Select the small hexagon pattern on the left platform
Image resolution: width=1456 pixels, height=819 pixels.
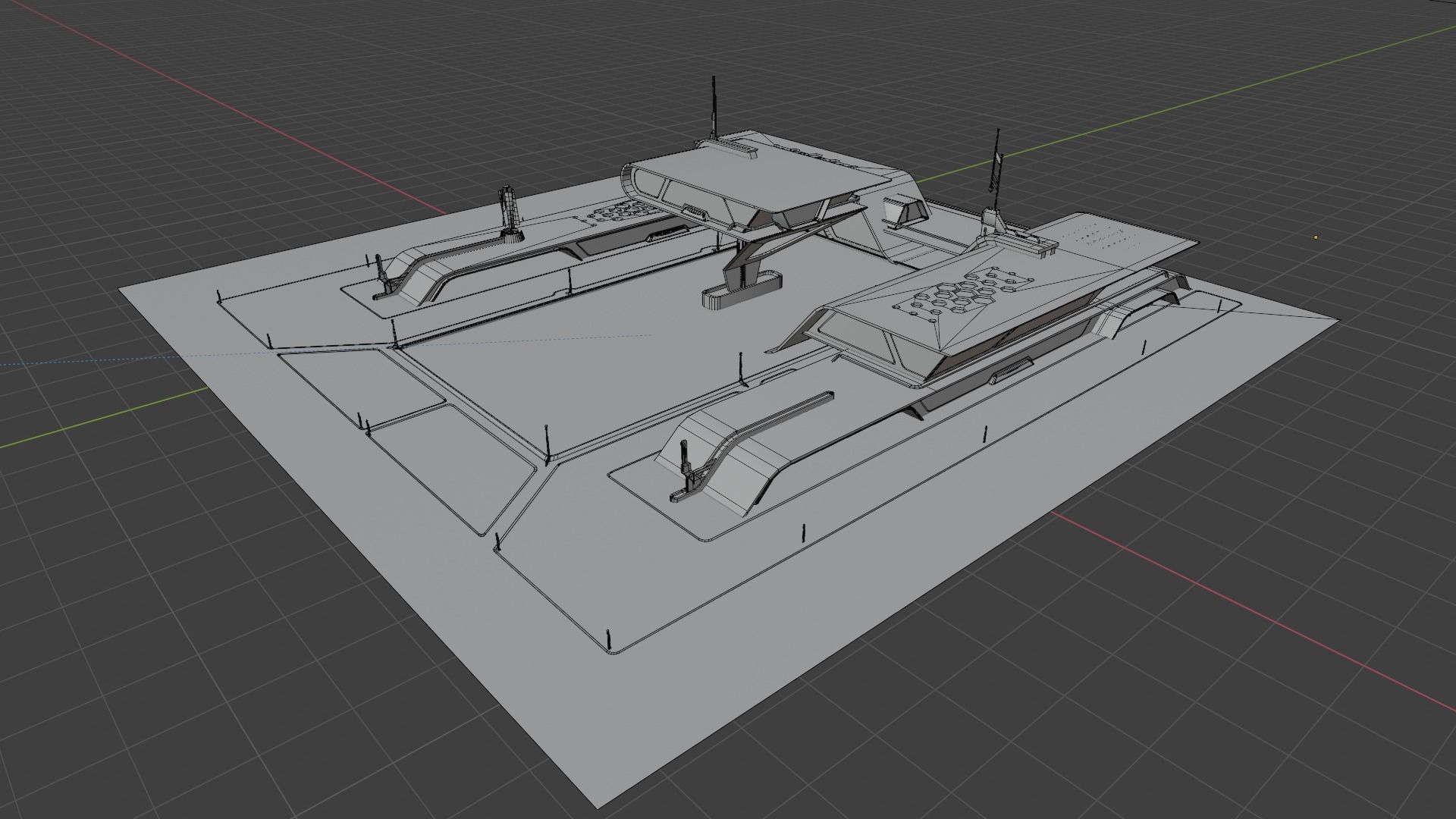click(617, 212)
